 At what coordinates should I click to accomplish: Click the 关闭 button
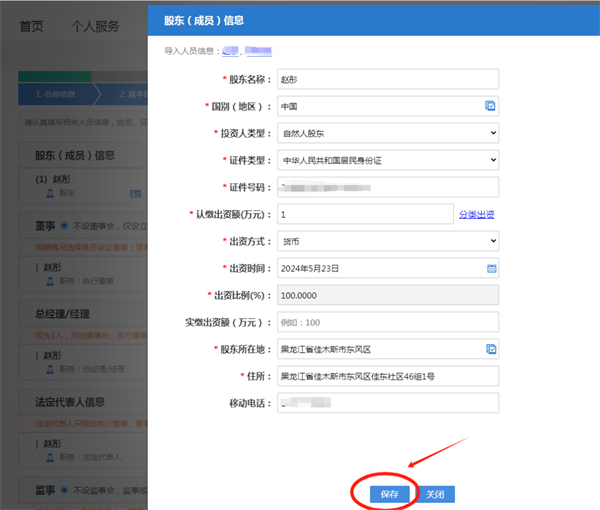[x=435, y=494]
